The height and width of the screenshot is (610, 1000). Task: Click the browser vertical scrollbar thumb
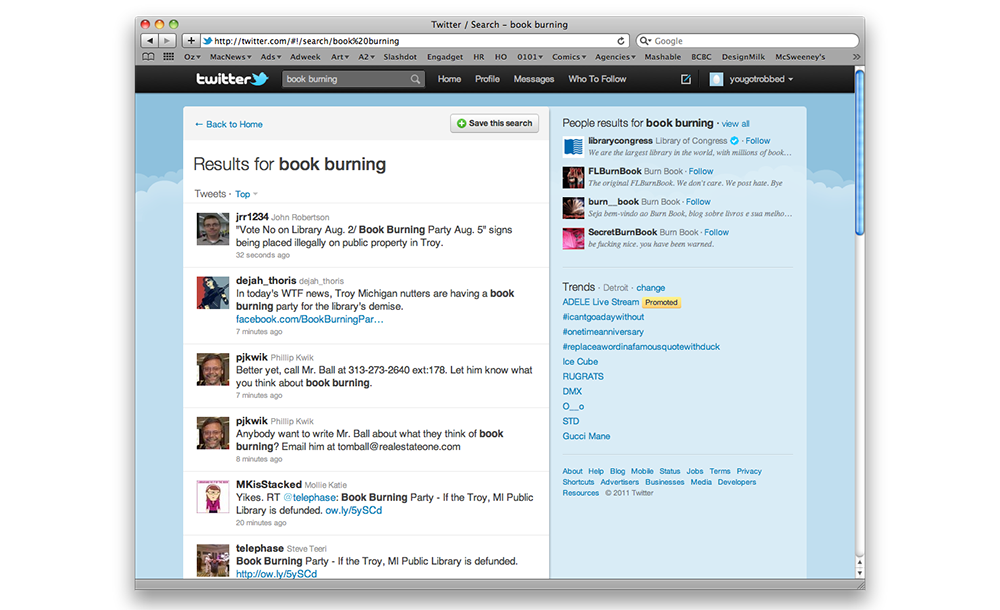click(x=859, y=152)
